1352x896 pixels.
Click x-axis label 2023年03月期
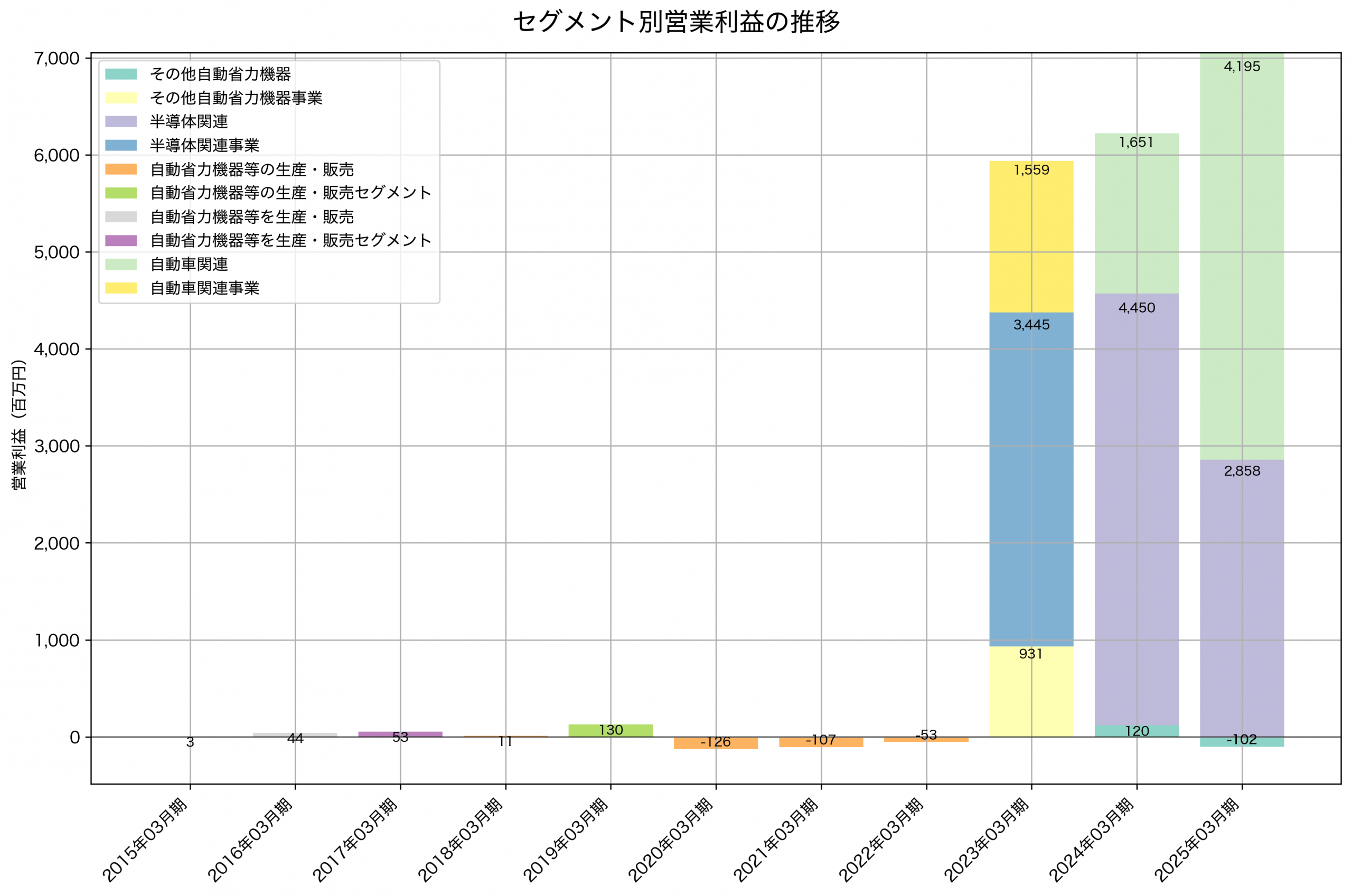click(x=985, y=841)
